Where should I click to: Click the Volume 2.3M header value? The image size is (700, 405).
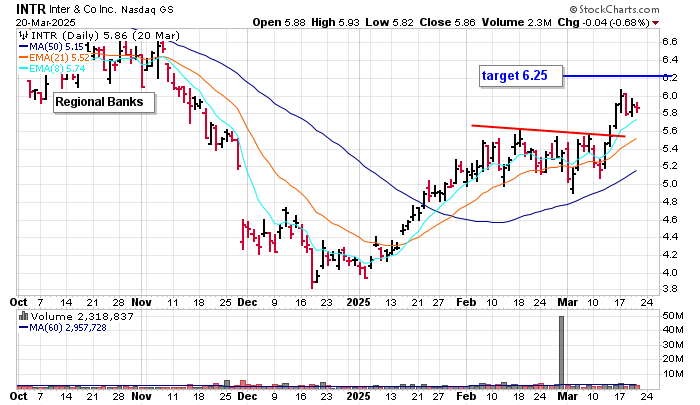click(x=516, y=22)
